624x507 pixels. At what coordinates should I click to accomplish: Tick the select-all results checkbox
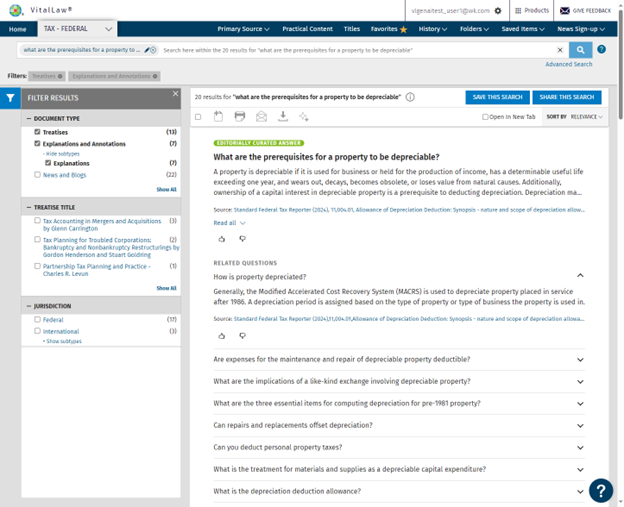(198, 117)
